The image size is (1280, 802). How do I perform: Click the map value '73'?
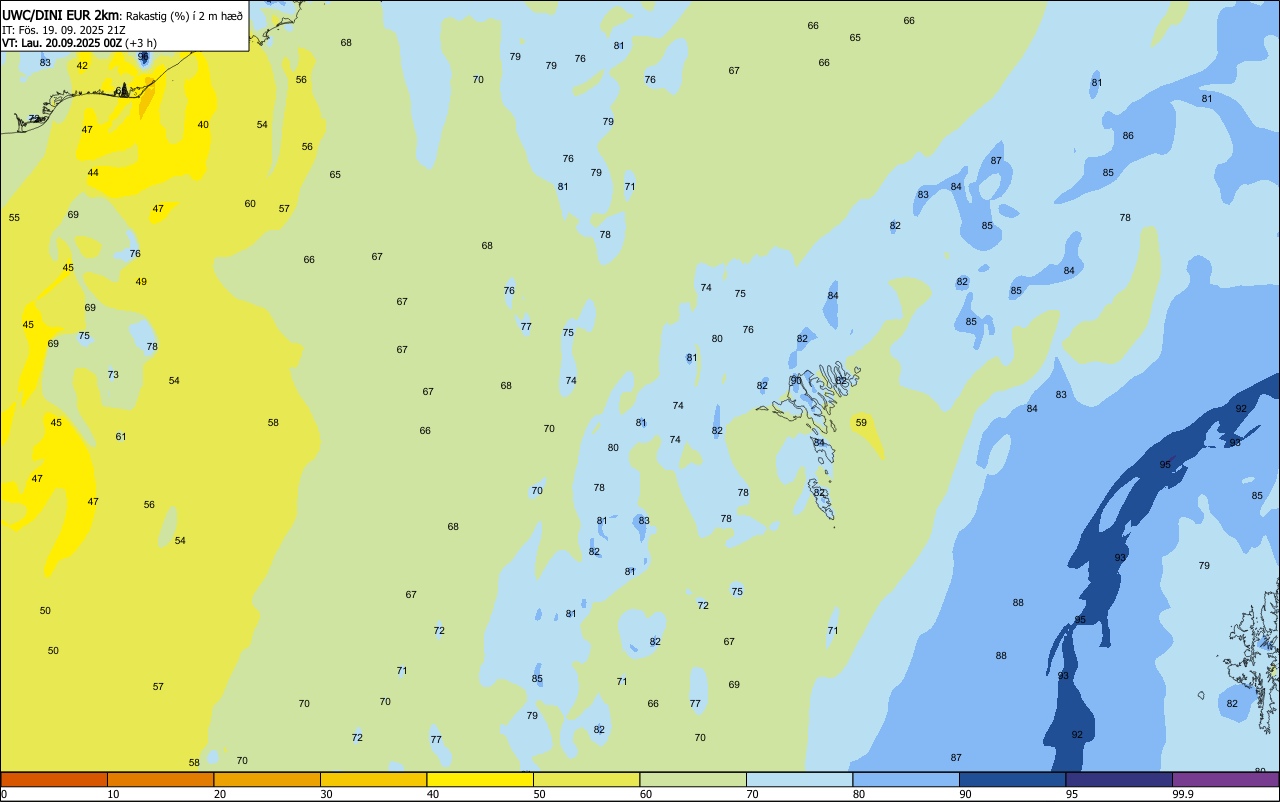pyautogui.click(x=113, y=375)
